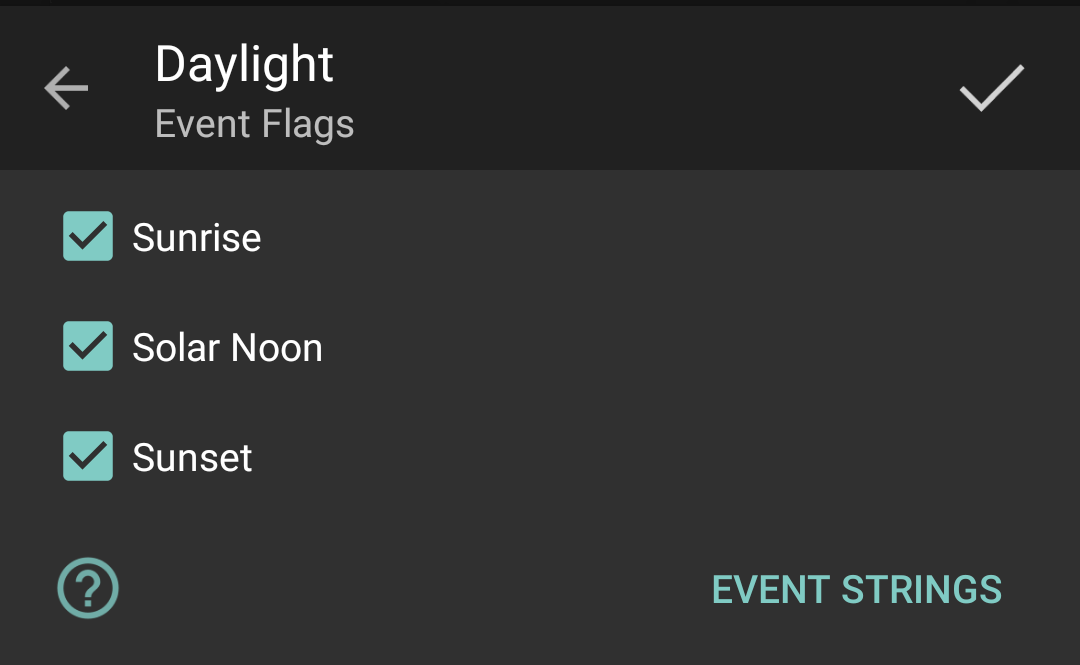The height and width of the screenshot is (665, 1080).
Task: Uncheck the Solar Noon checkbox
Action: click(88, 347)
